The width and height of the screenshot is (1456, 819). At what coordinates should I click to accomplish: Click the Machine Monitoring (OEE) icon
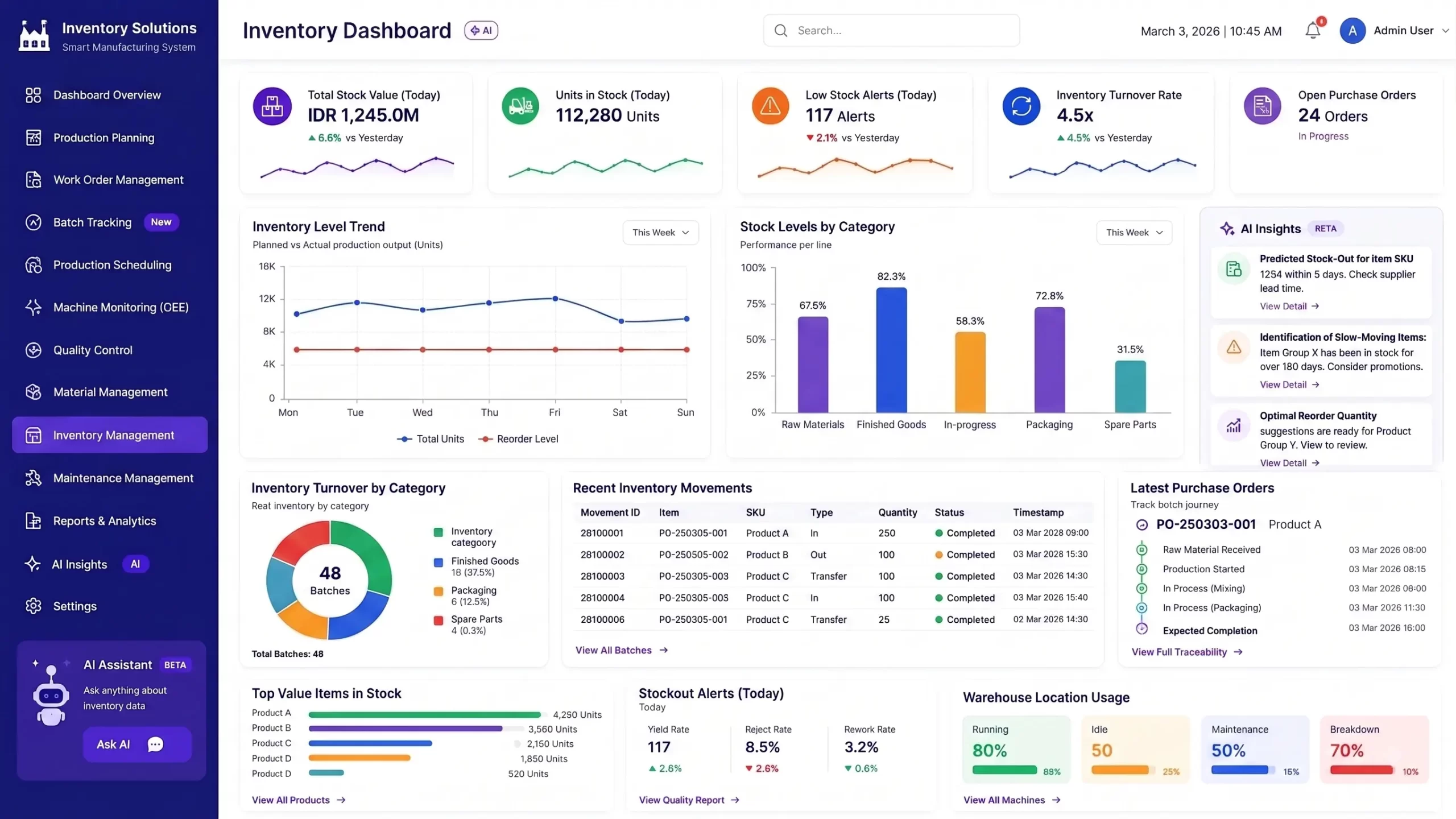click(34, 307)
